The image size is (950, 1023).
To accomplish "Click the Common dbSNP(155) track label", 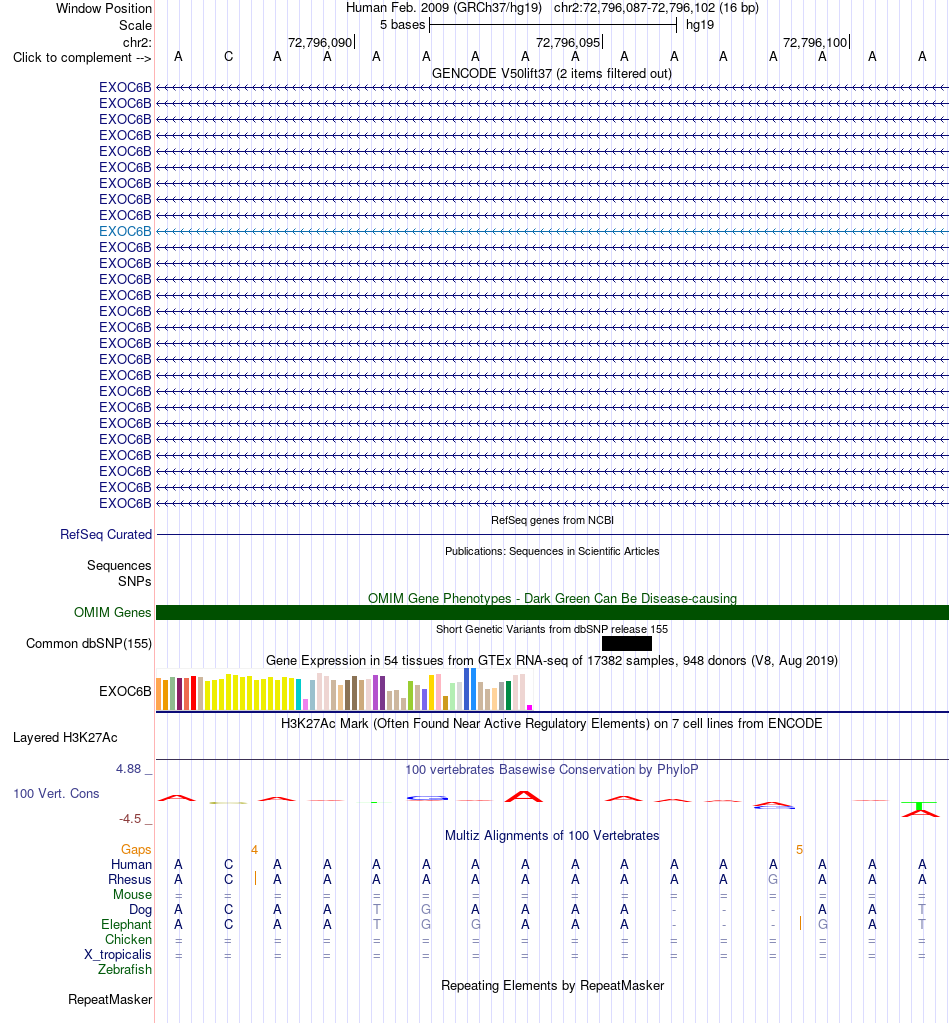I will [x=89, y=643].
